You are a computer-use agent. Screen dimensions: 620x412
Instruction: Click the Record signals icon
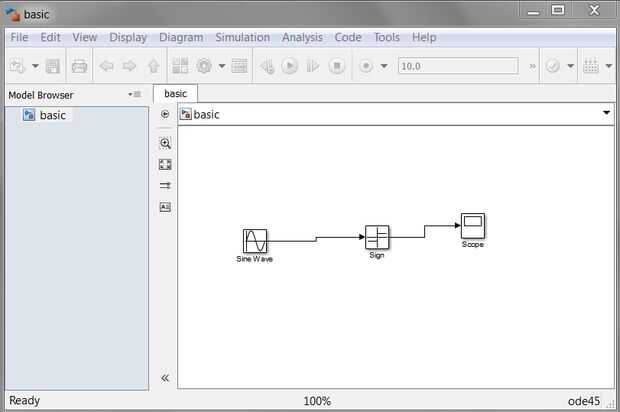tap(366, 66)
